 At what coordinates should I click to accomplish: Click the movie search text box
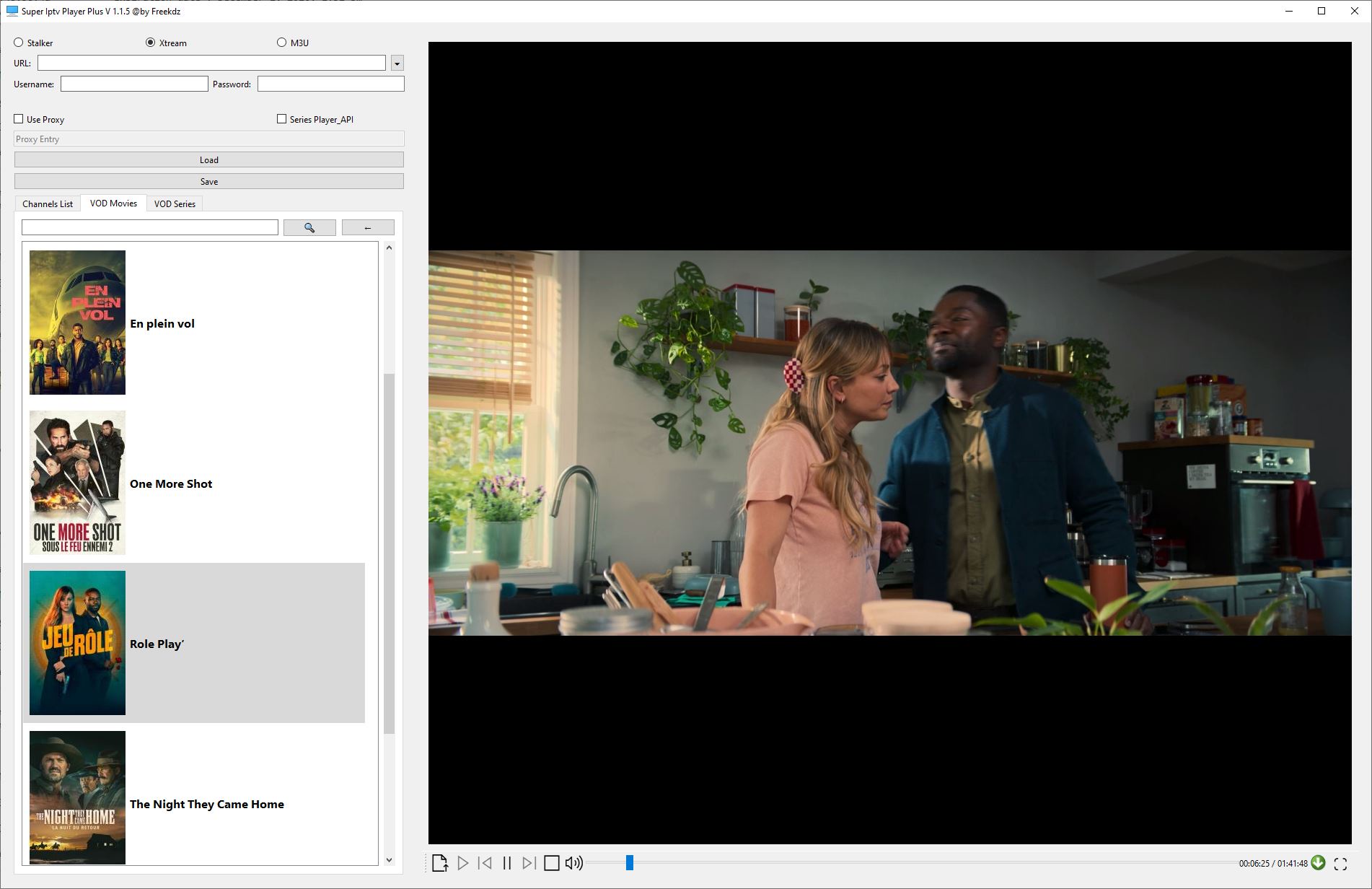(x=150, y=227)
